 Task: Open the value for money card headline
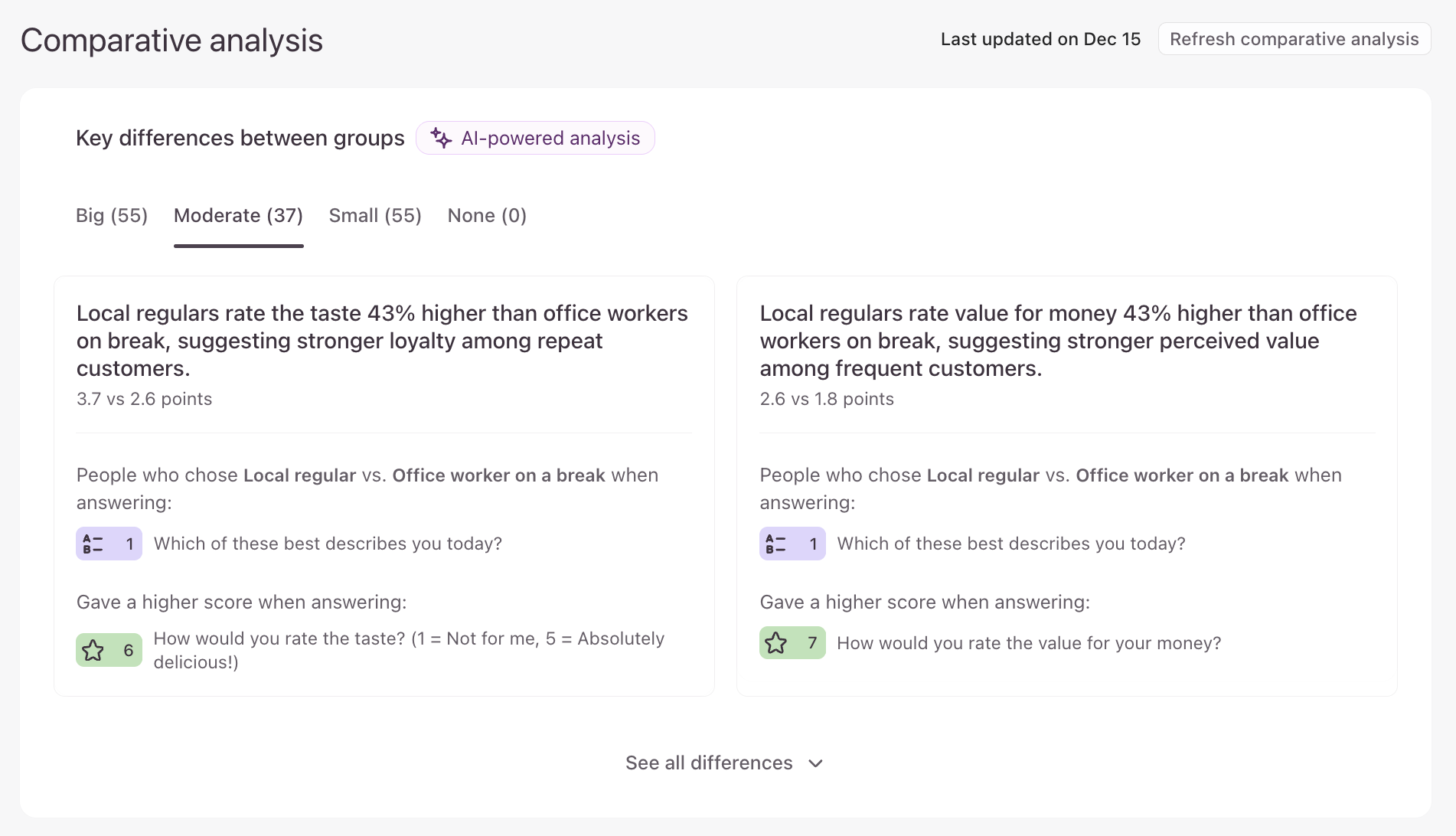(1058, 341)
